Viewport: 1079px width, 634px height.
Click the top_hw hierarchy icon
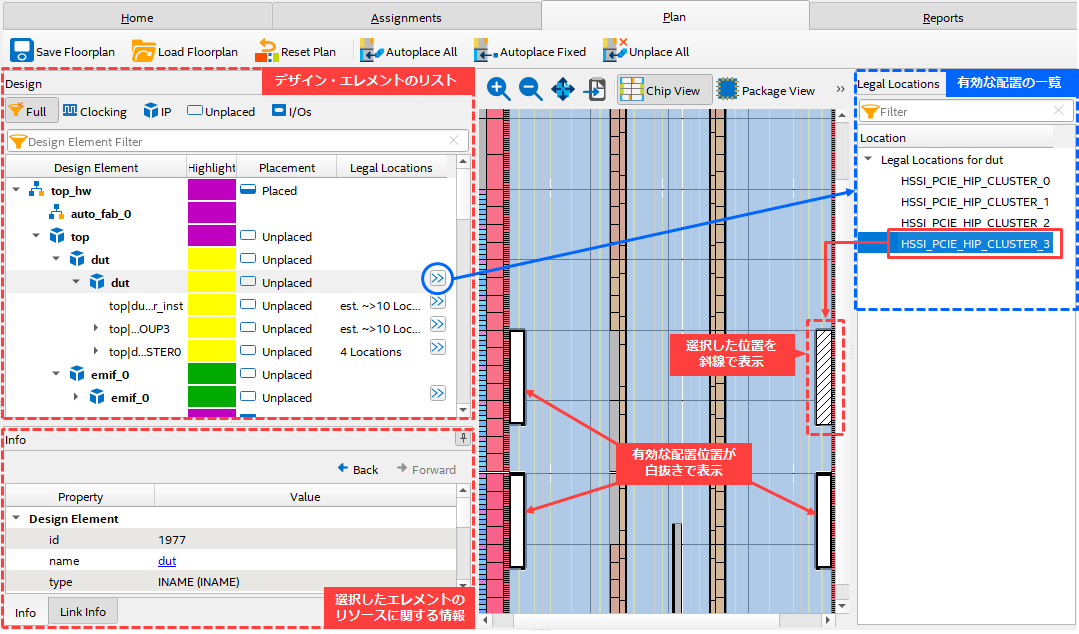pos(36,189)
